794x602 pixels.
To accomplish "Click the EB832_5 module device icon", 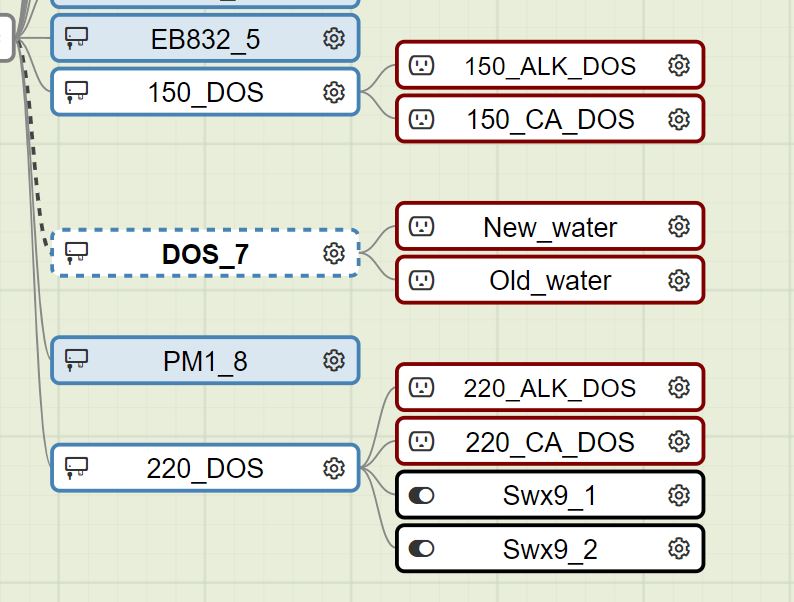I will pos(76,38).
